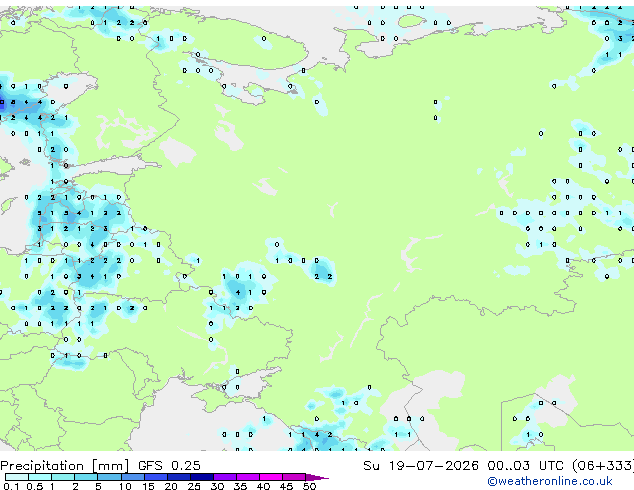Click the '50' legend scale label
Screen dimensions: 634x490
pyautogui.click(x=309, y=486)
